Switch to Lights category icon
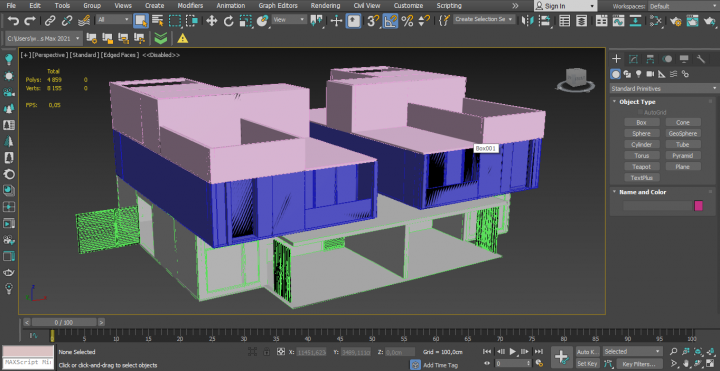The height and width of the screenshot is (371, 720). [x=638, y=74]
